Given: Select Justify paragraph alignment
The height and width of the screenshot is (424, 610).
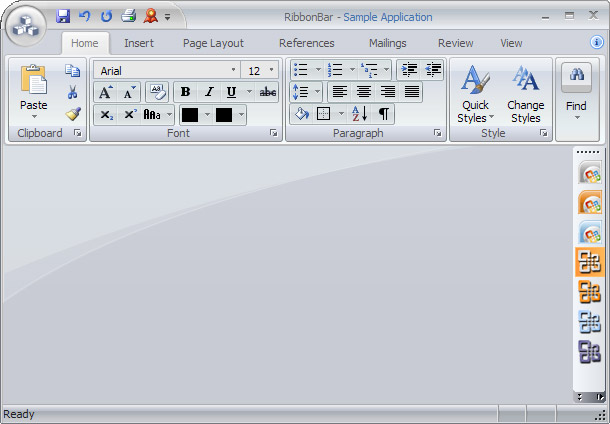Looking at the screenshot, I should pyautogui.click(x=411, y=92).
